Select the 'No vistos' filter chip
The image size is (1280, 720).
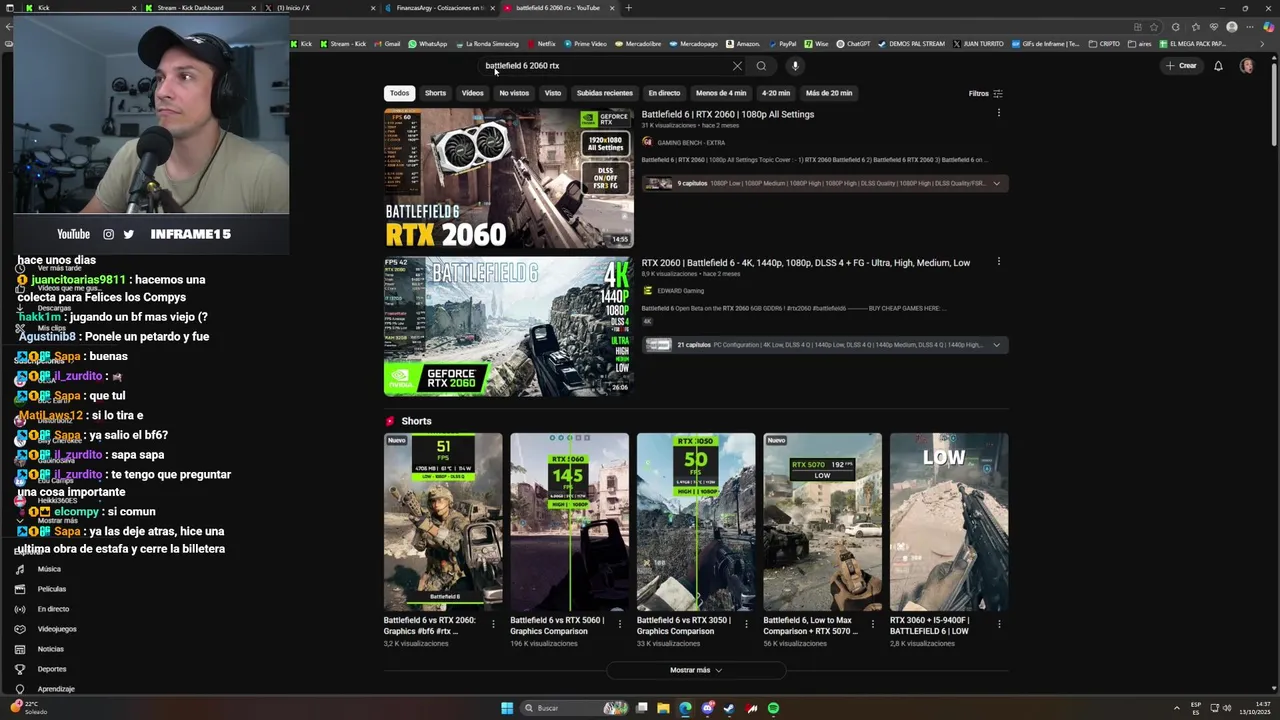[514, 93]
